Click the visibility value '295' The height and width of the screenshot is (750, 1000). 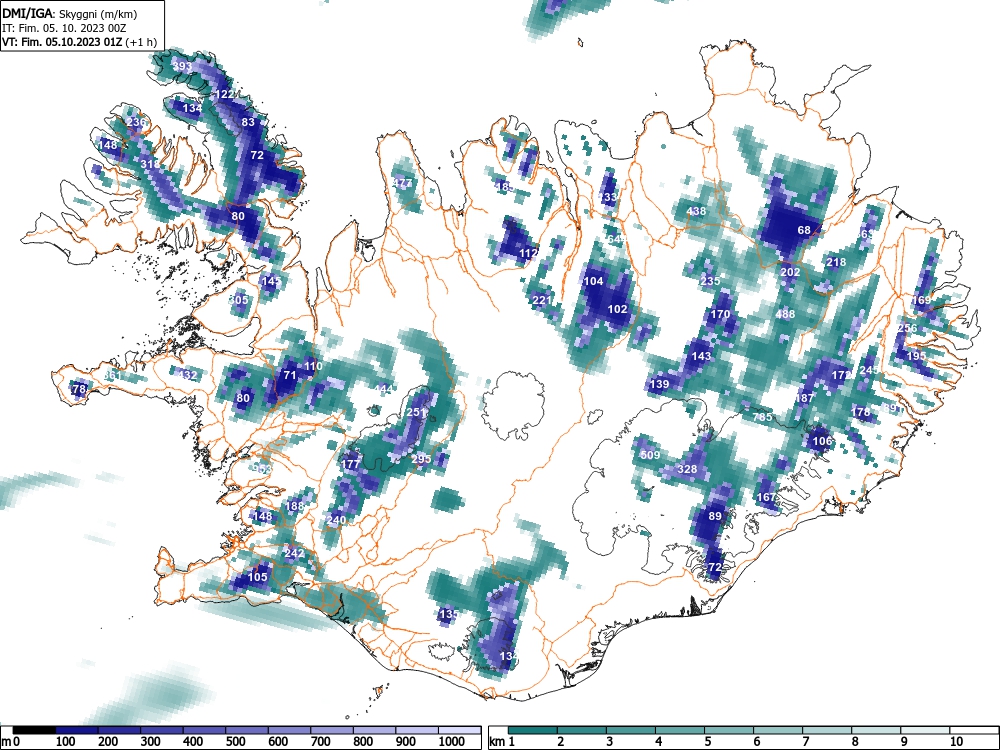[421, 459]
